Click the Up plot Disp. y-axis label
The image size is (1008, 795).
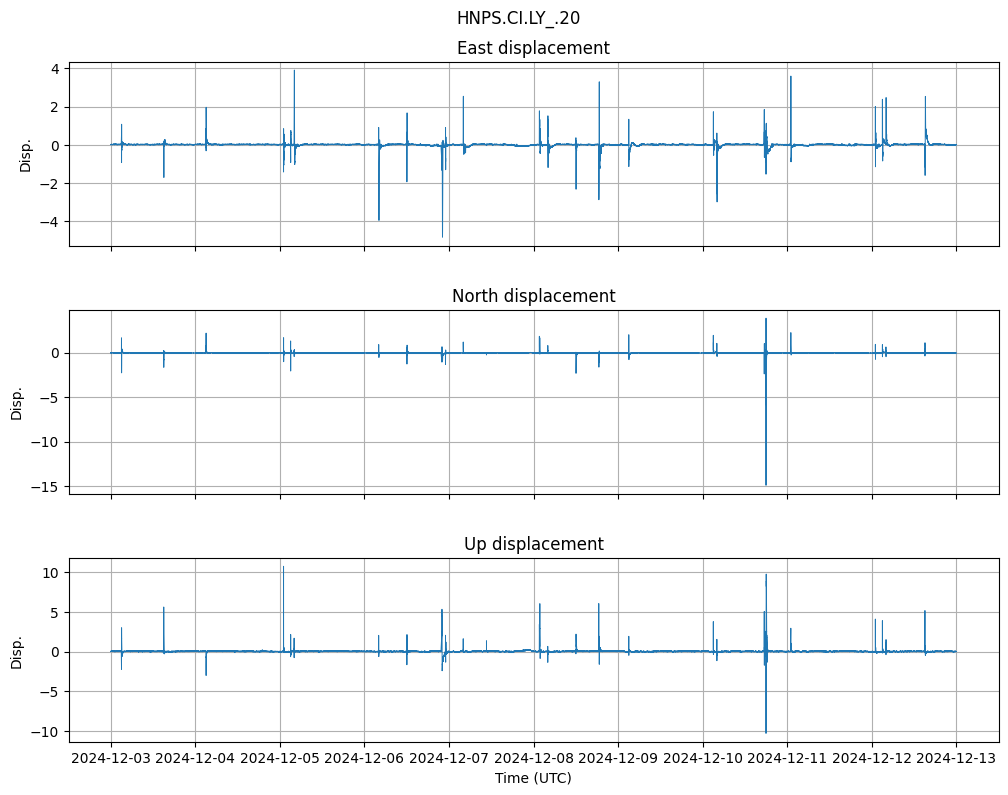[17, 650]
